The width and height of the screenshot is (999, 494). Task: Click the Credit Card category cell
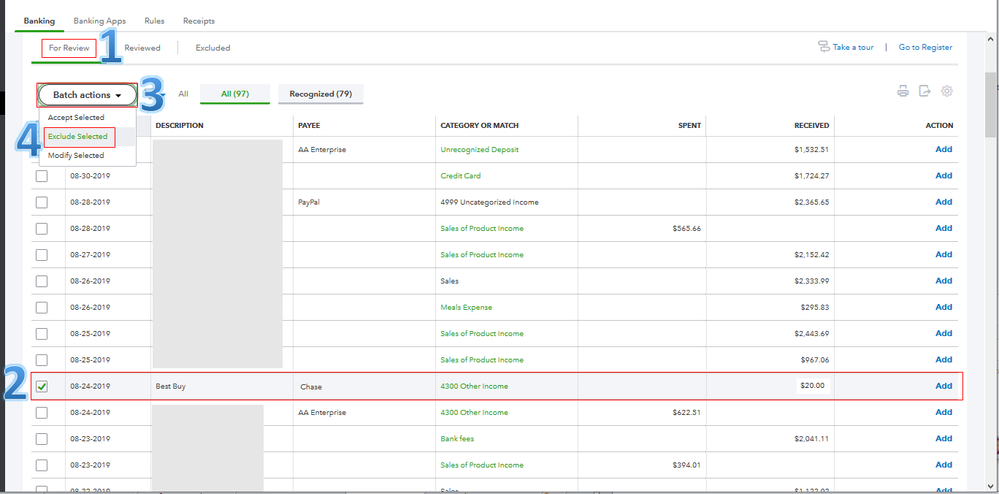(x=461, y=175)
